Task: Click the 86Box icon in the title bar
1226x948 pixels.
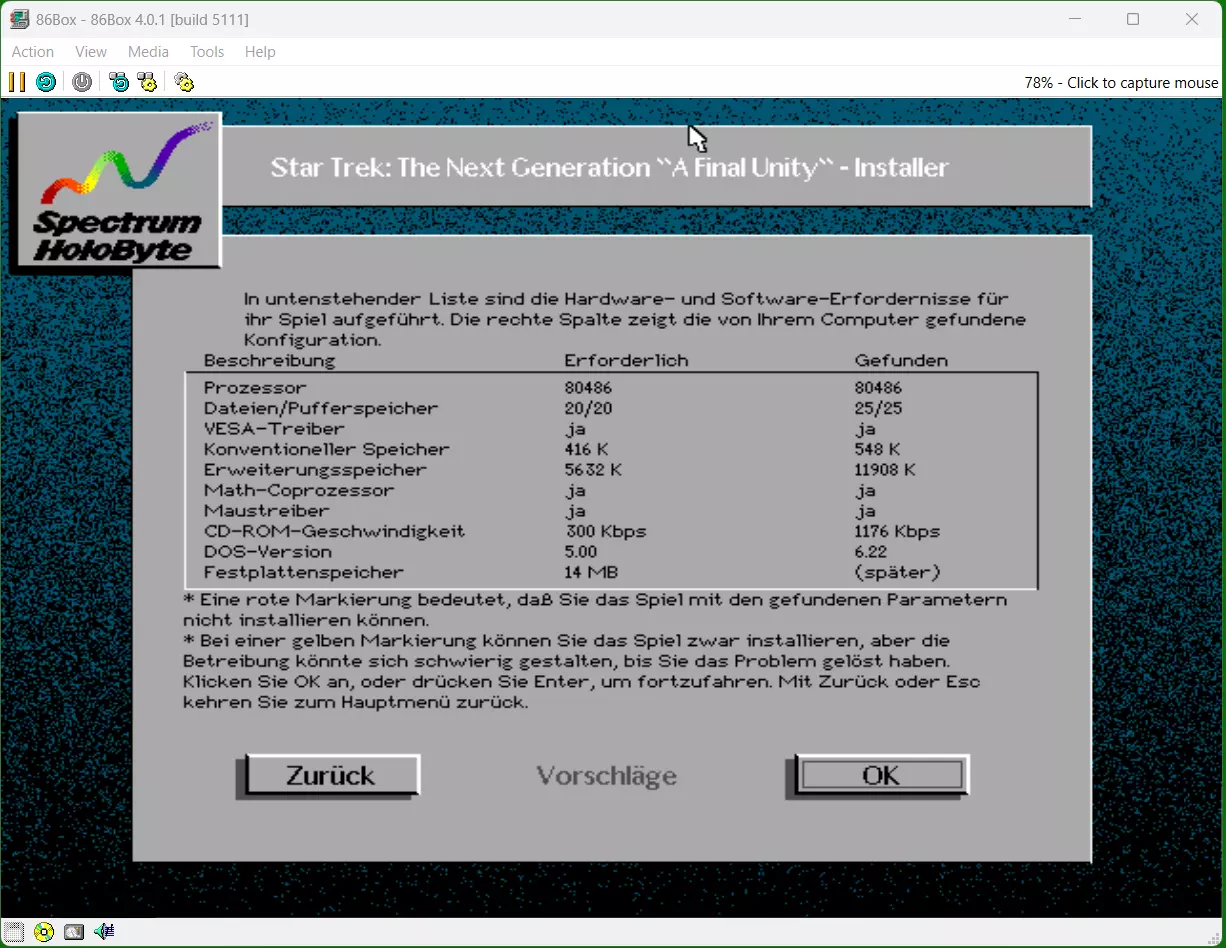Action: point(19,19)
